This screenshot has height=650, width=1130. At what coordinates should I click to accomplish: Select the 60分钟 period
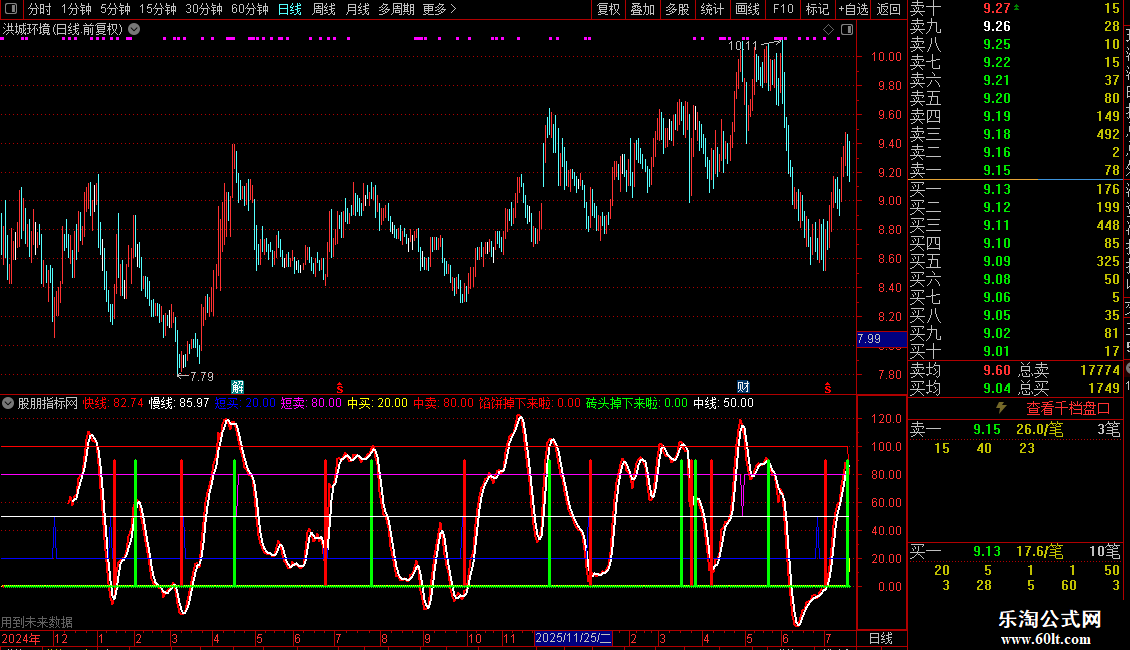(x=249, y=9)
